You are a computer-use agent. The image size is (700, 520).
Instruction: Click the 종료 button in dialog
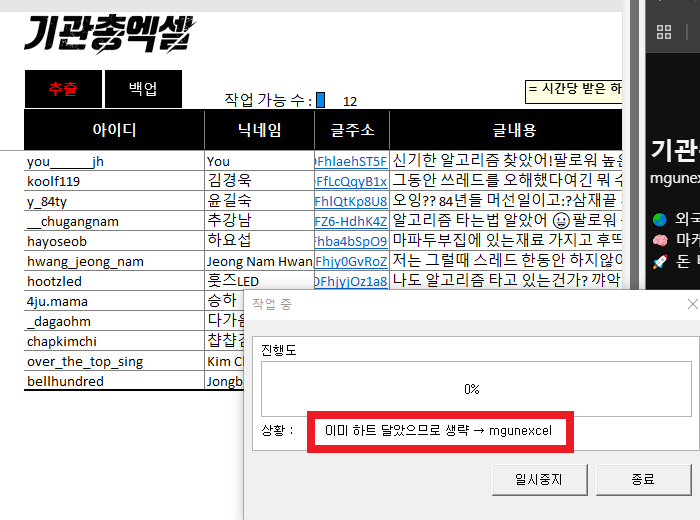coord(643,479)
